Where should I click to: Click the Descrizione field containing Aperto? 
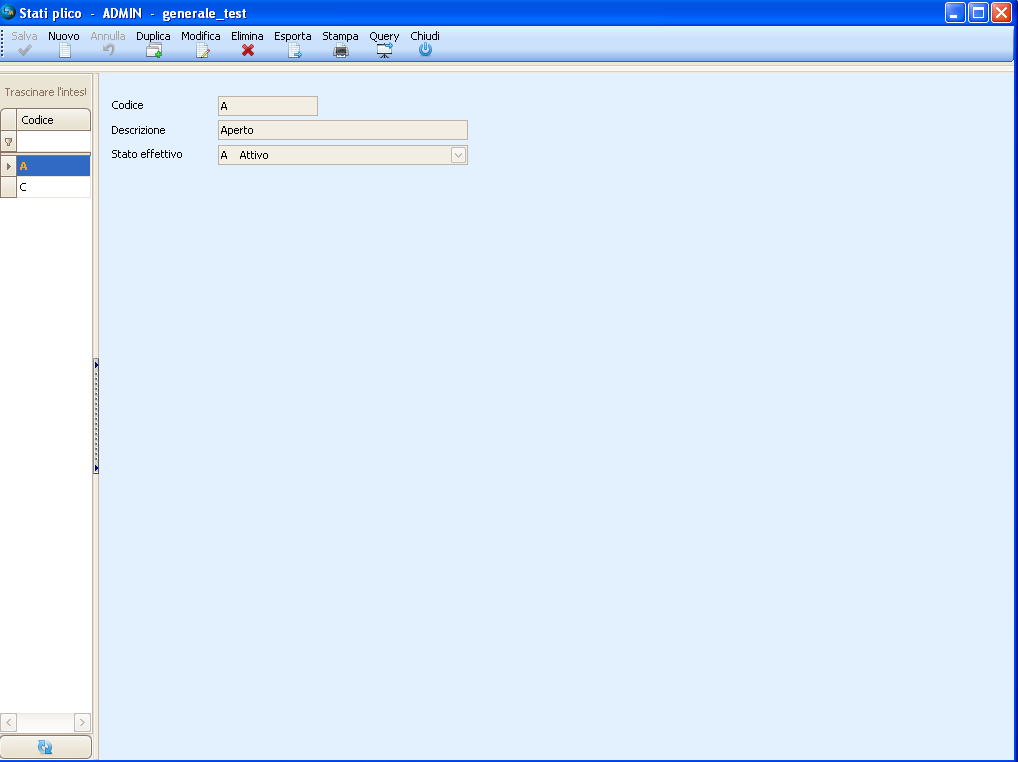click(x=342, y=130)
